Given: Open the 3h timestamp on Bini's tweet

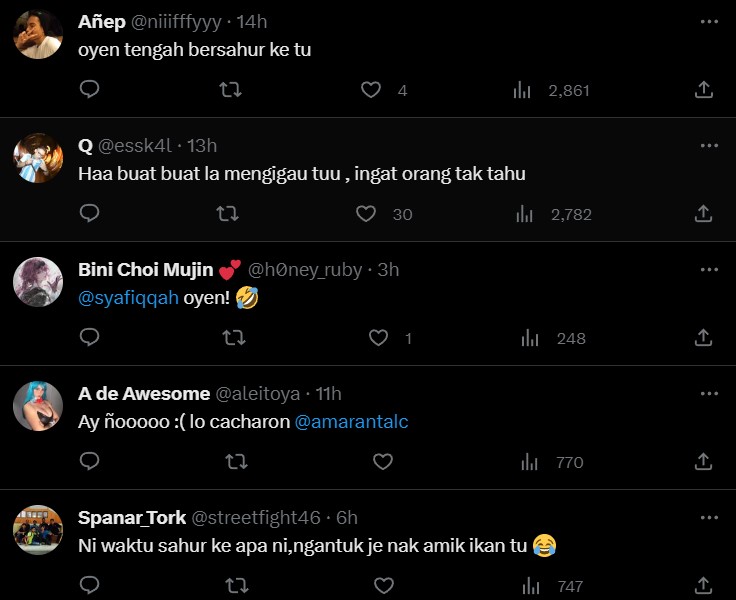Looking at the screenshot, I should 389,270.
